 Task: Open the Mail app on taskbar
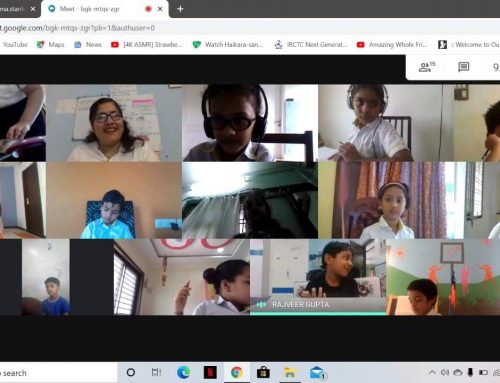point(317,372)
